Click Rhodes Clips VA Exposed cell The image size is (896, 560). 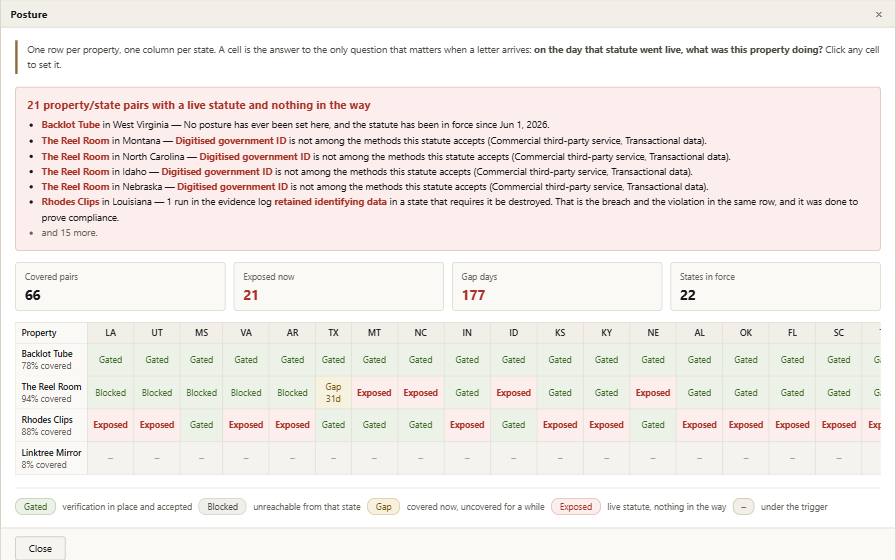(246, 425)
